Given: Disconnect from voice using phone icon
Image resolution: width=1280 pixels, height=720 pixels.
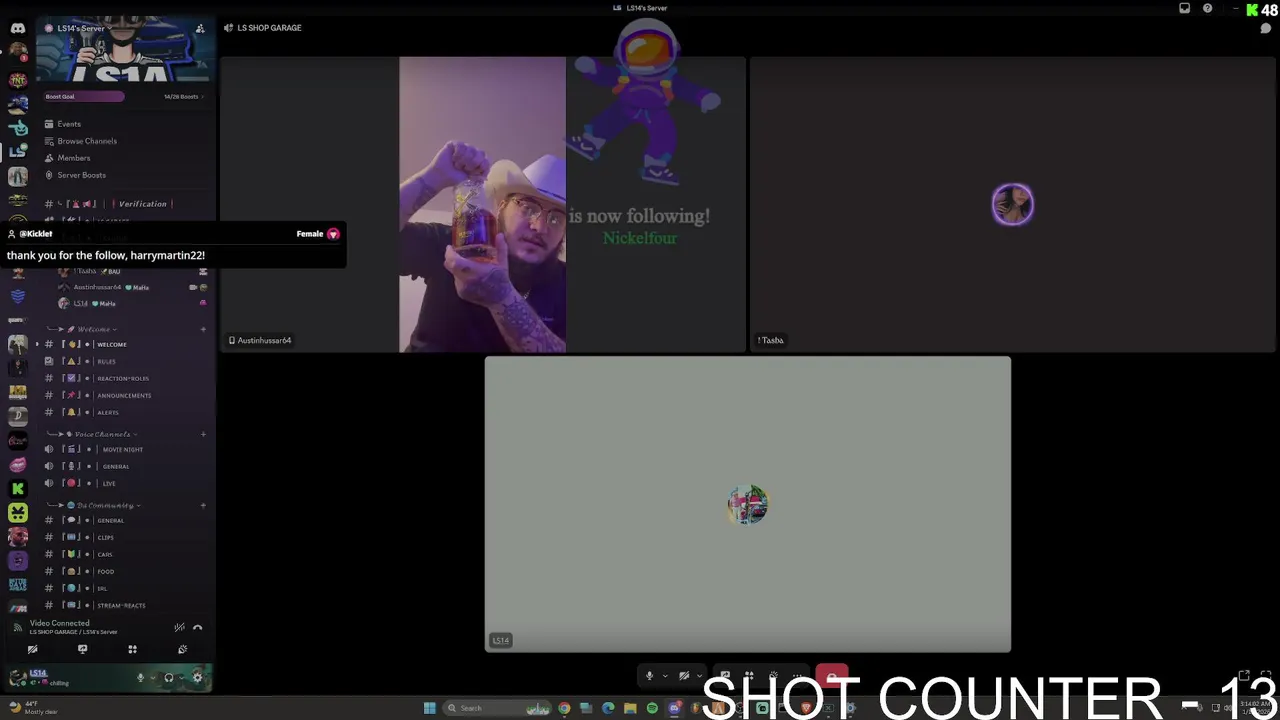Looking at the screenshot, I should (197, 627).
